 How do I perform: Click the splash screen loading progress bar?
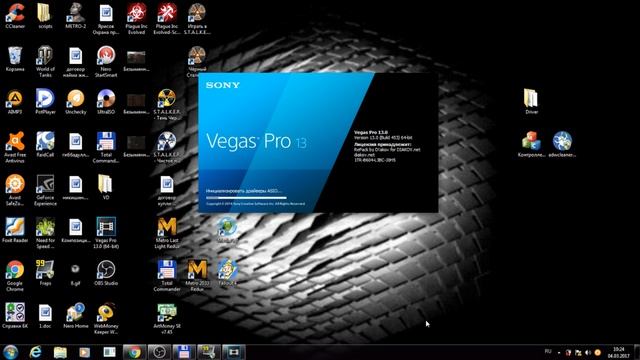(246, 198)
